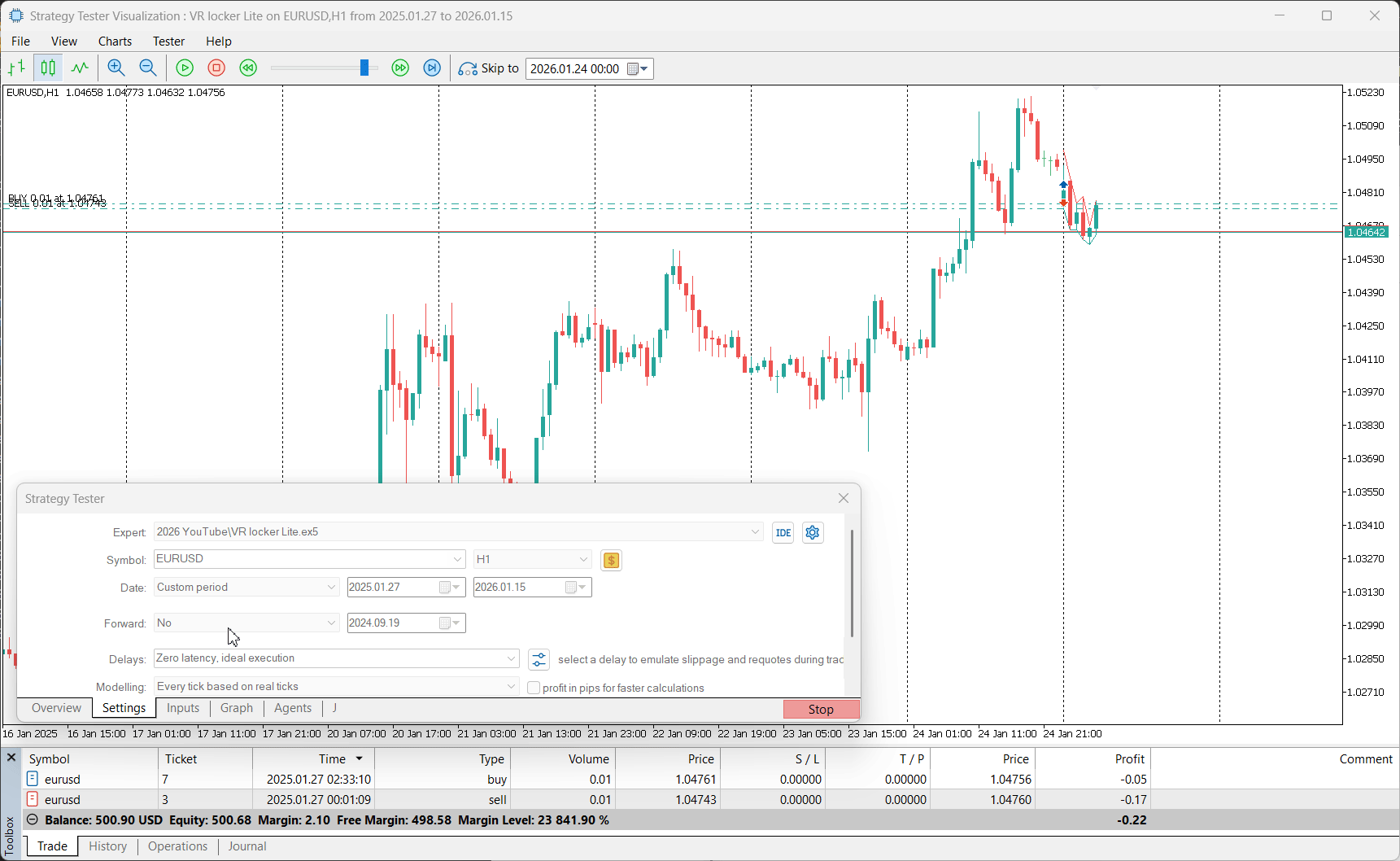The width and height of the screenshot is (1400, 861).
Task: Open start date 2025.01.27 calendar
Action: point(450,588)
